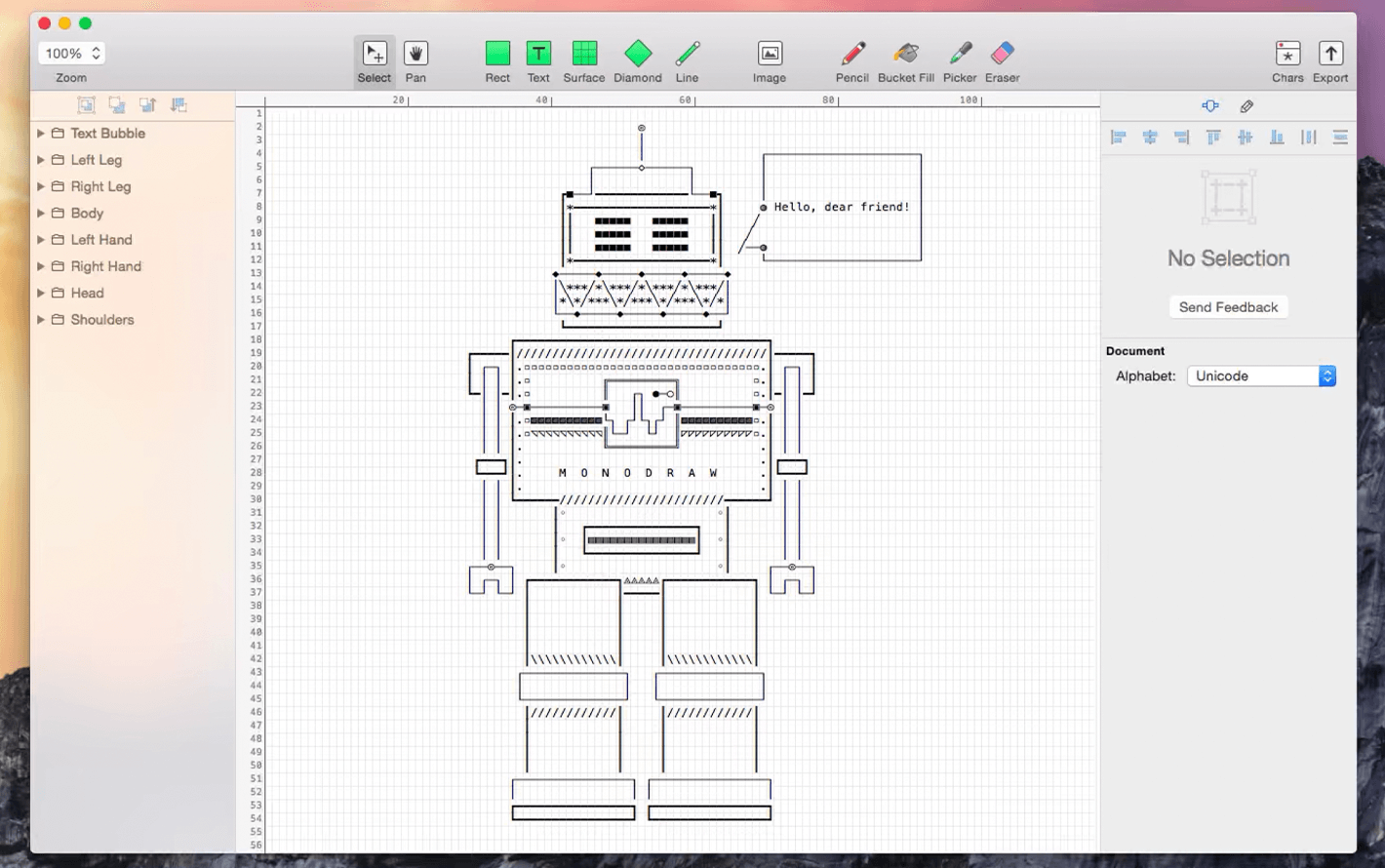The width and height of the screenshot is (1385, 868).
Task: Pick the Surface tool
Action: pyautogui.click(x=584, y=61)
